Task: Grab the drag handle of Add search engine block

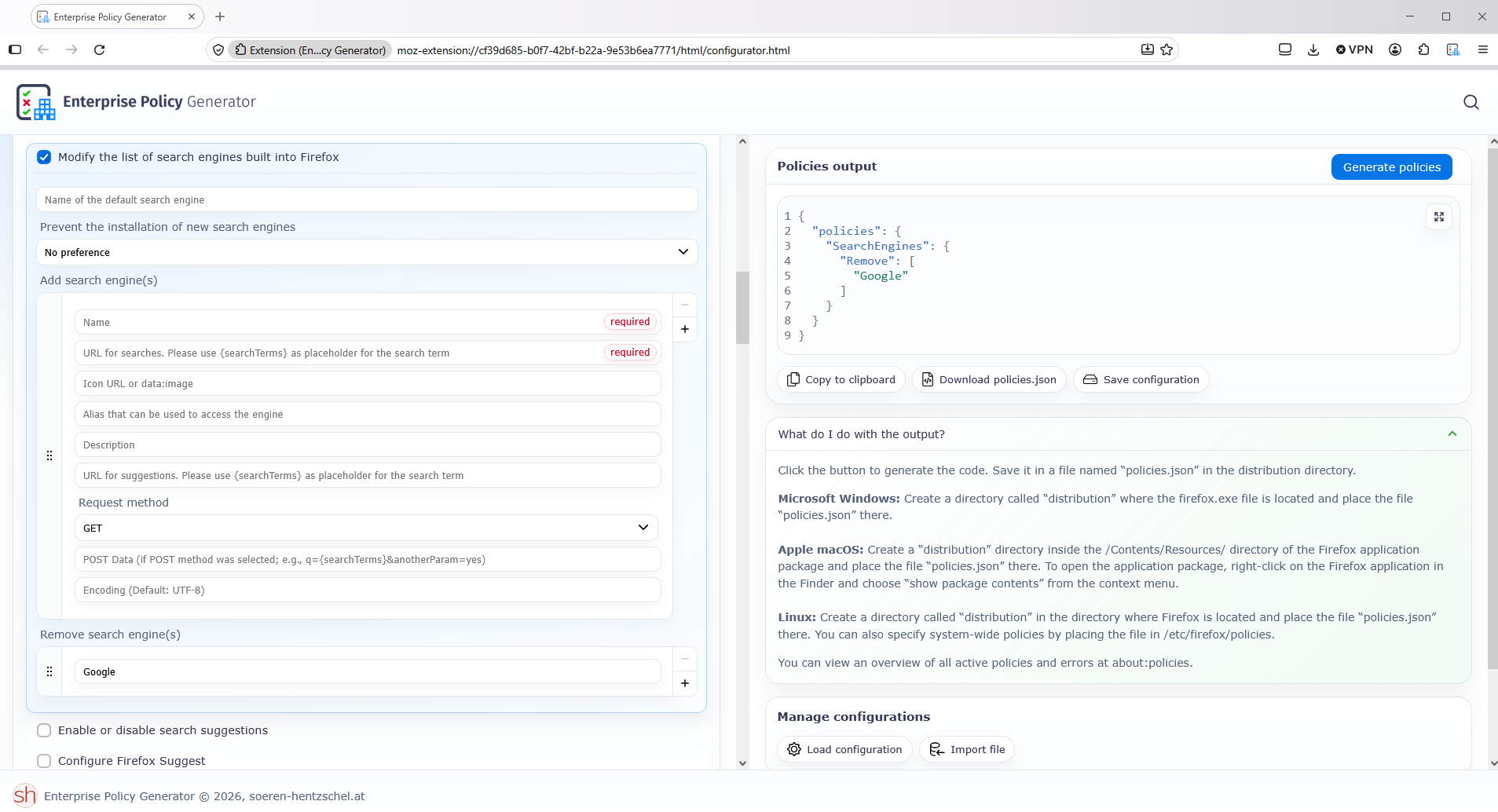Action: point(49,455)
